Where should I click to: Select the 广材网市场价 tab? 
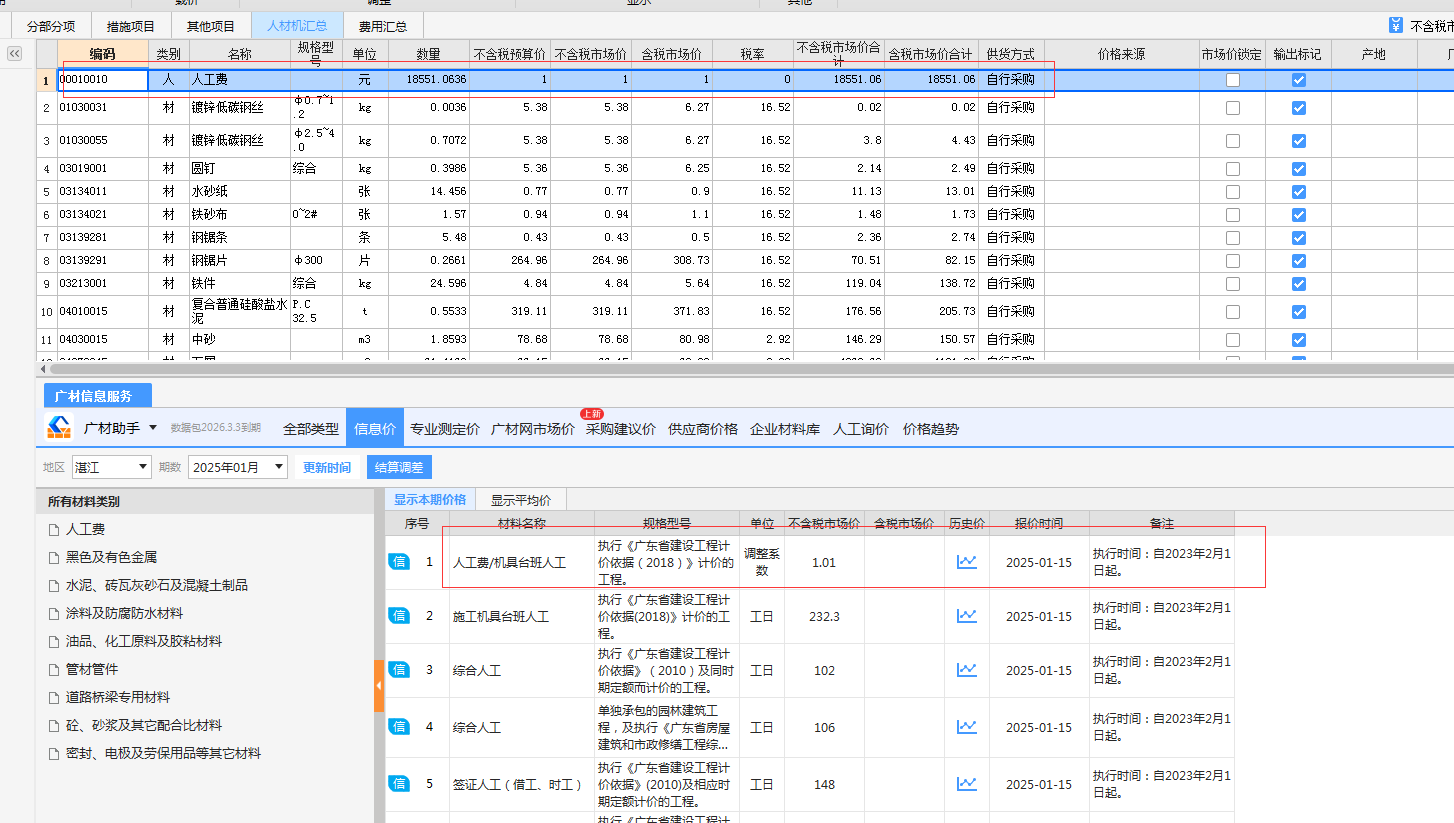533,429
